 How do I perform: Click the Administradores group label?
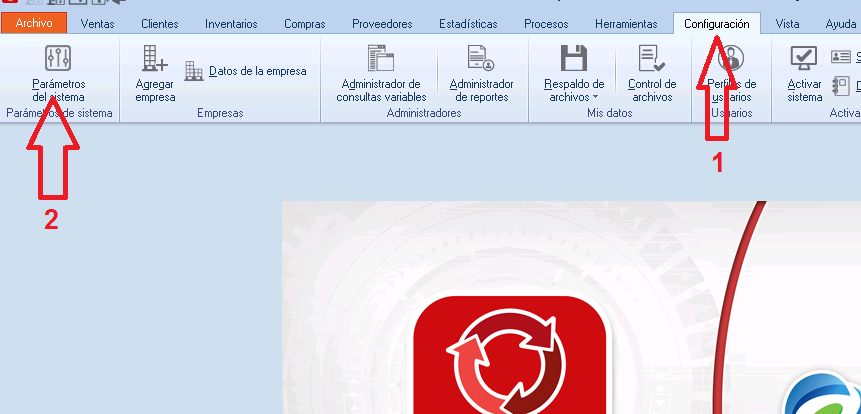point(424,113)
